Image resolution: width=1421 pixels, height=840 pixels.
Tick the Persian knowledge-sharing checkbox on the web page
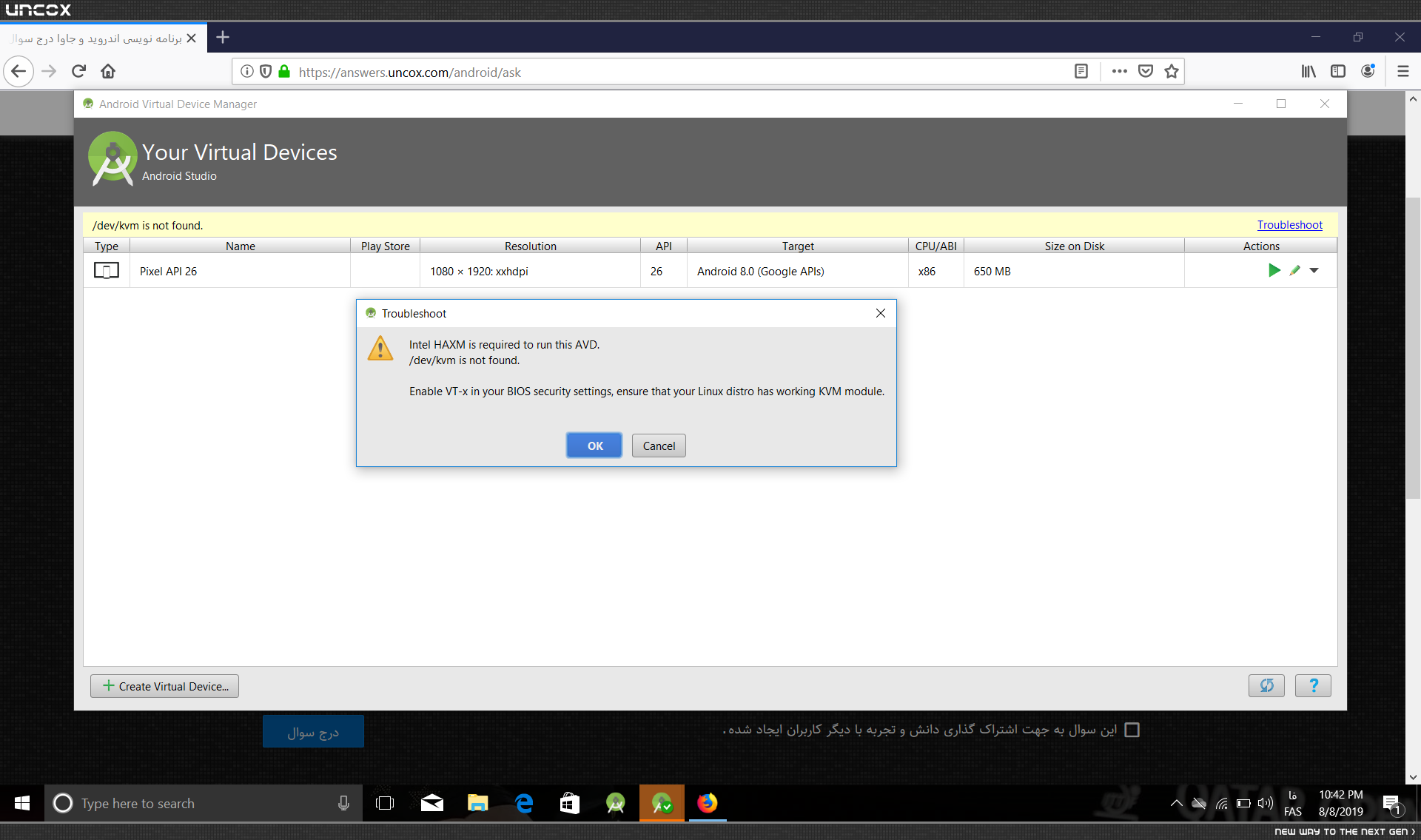(1132, 730)
